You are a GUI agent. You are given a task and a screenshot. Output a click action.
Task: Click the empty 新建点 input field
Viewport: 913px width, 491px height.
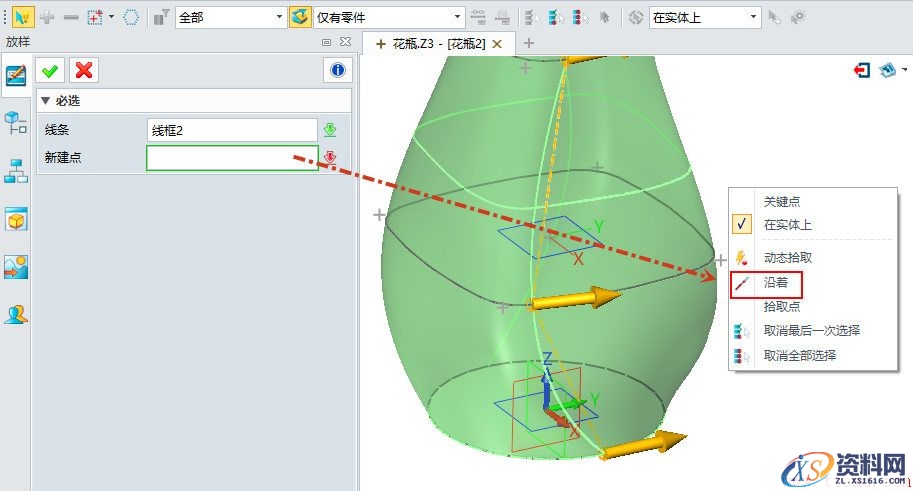click(x=232, y=158)
